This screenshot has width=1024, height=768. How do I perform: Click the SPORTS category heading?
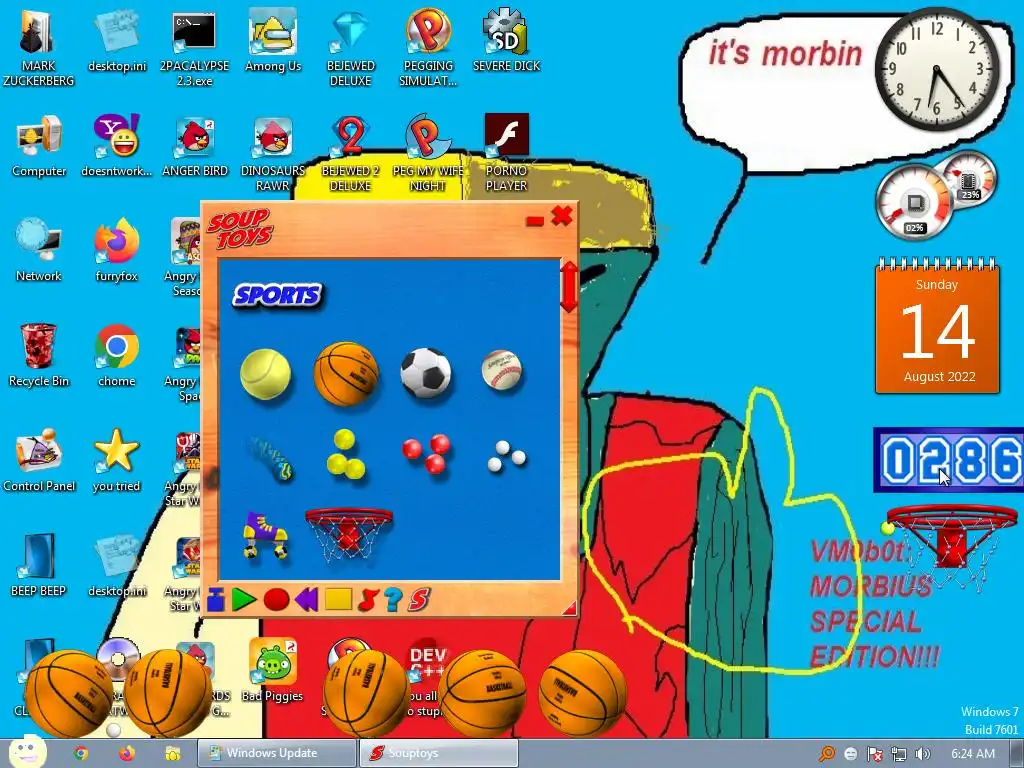coord(278,295)
